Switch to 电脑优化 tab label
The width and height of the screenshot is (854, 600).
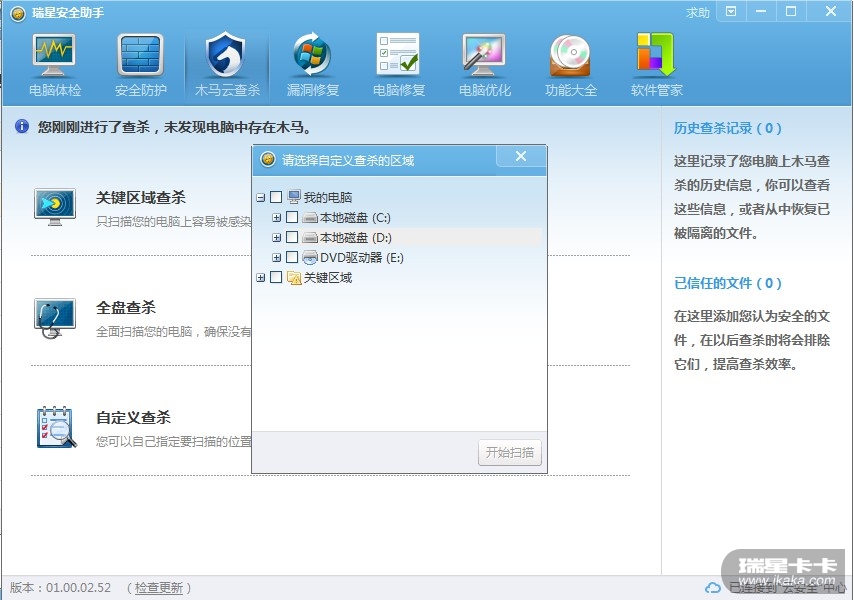point(485,90)
